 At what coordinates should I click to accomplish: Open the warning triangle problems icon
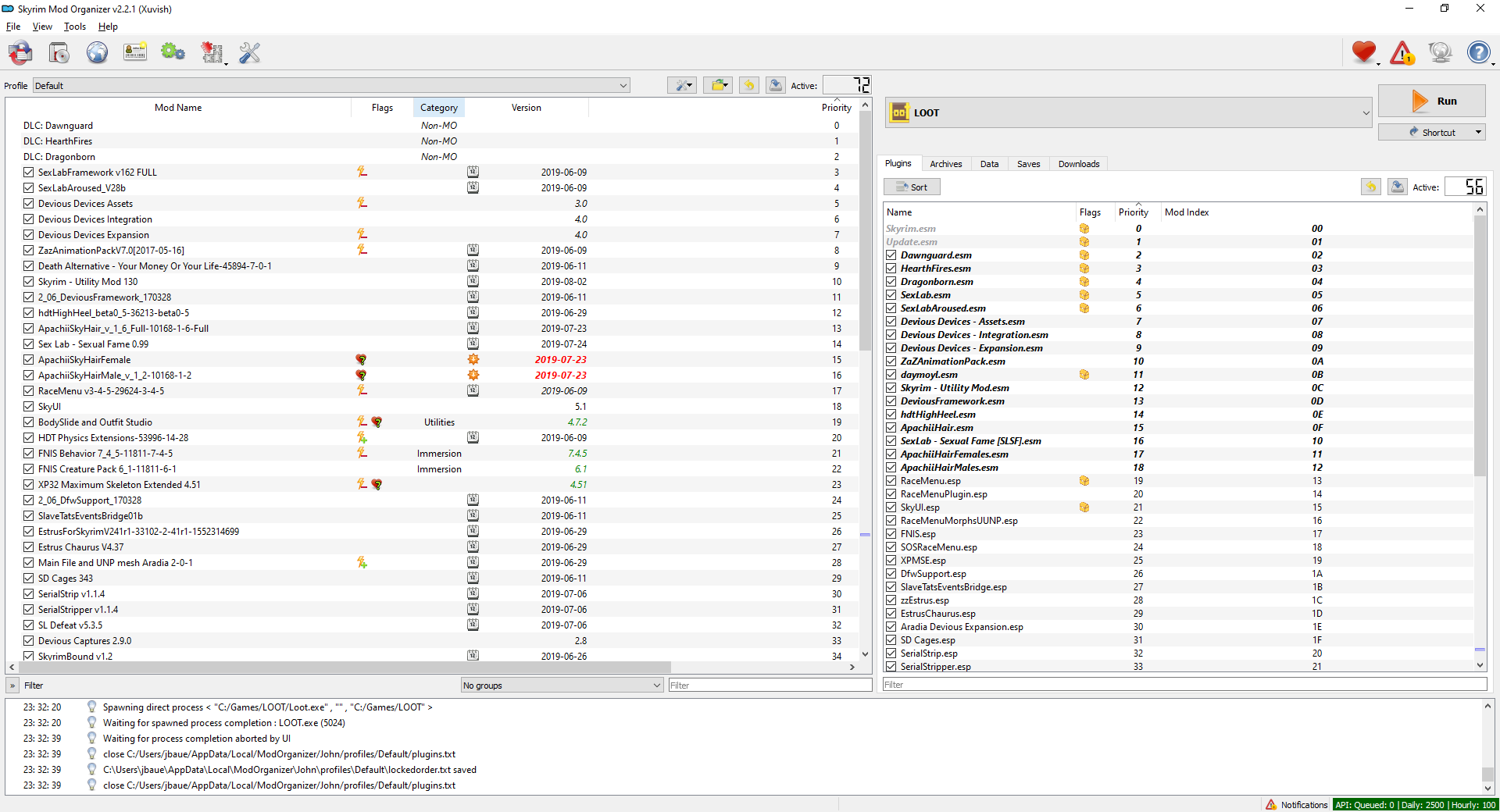(x=1402, y=53)
